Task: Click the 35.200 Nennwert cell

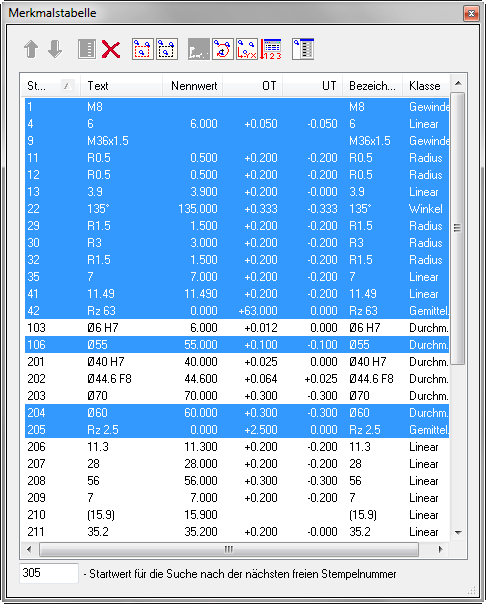Action: (201, 532)
